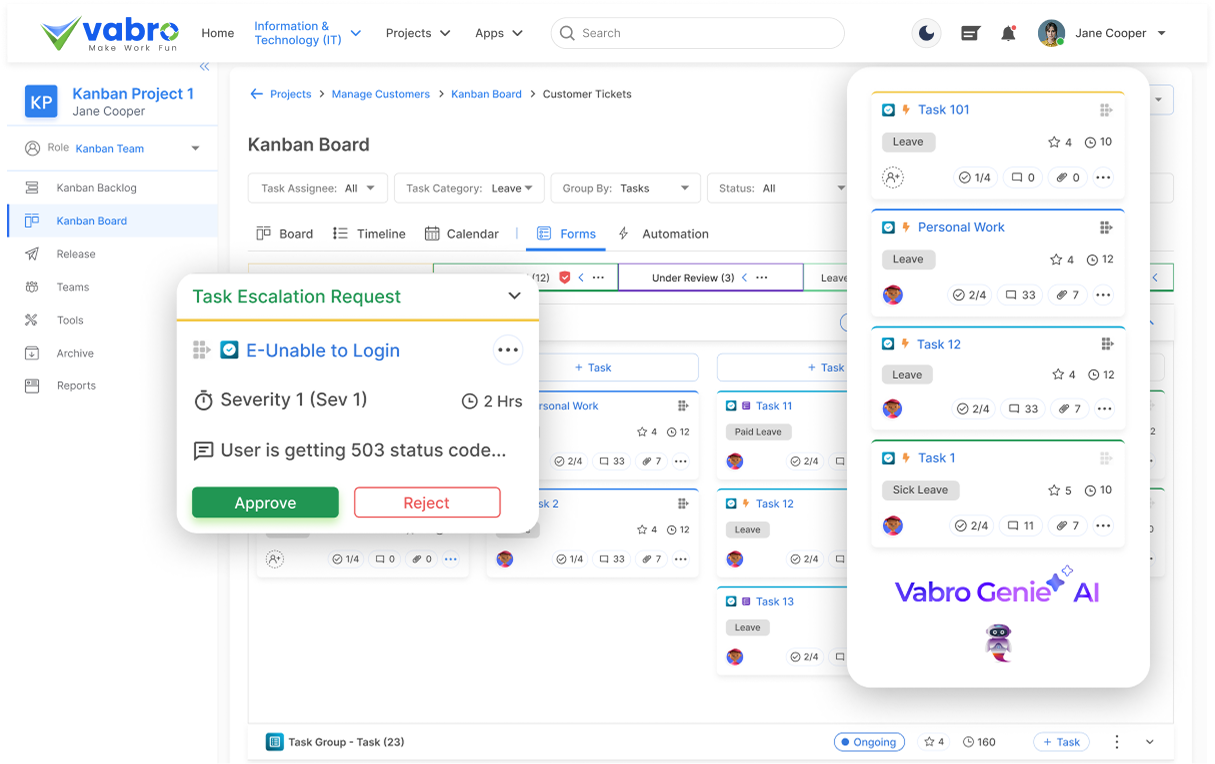Open more options for E-Unable to Login
The image size is (1215, 764).
point(508,350)
